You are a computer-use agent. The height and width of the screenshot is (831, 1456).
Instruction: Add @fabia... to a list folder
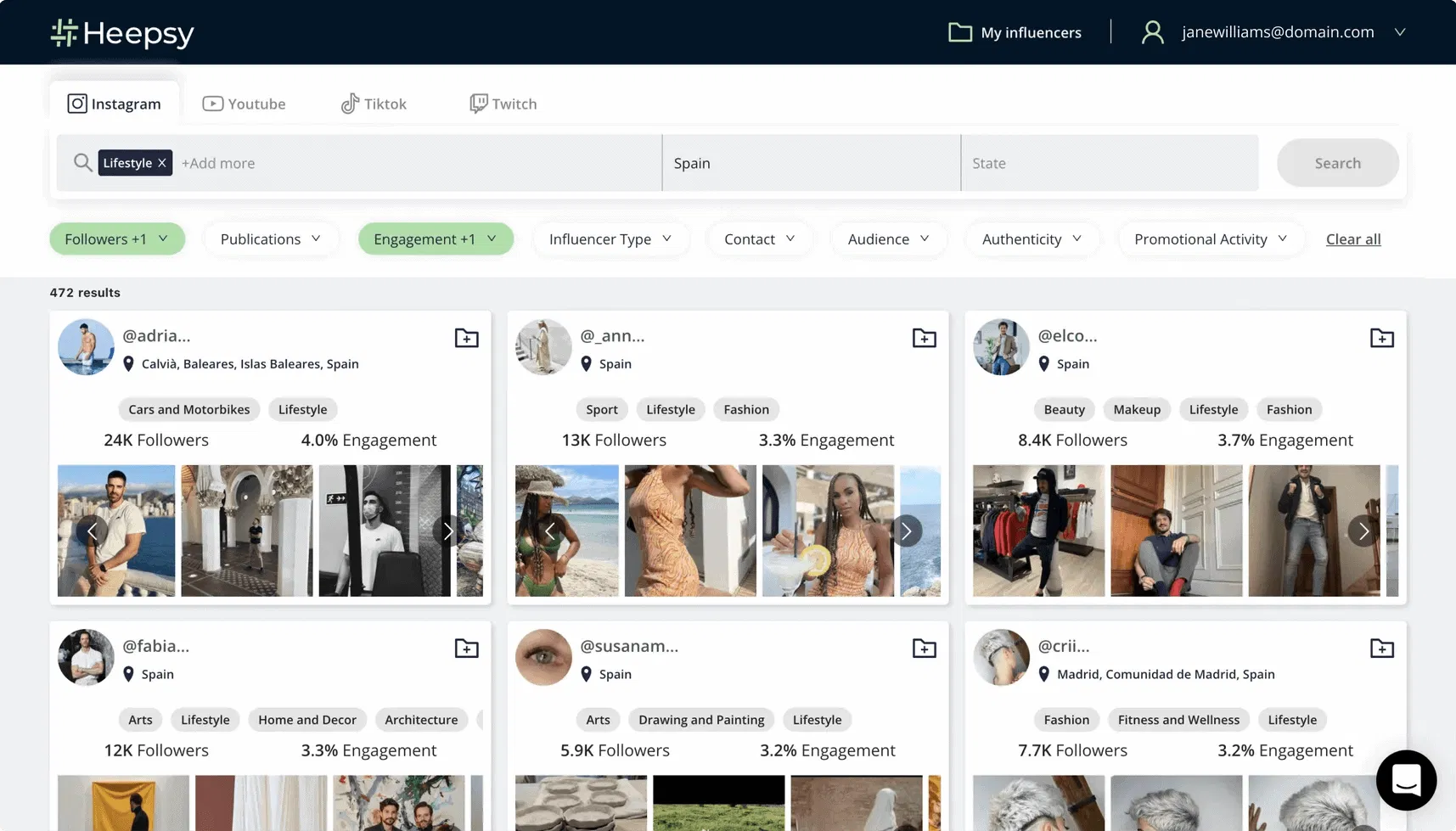coord(466,649)
